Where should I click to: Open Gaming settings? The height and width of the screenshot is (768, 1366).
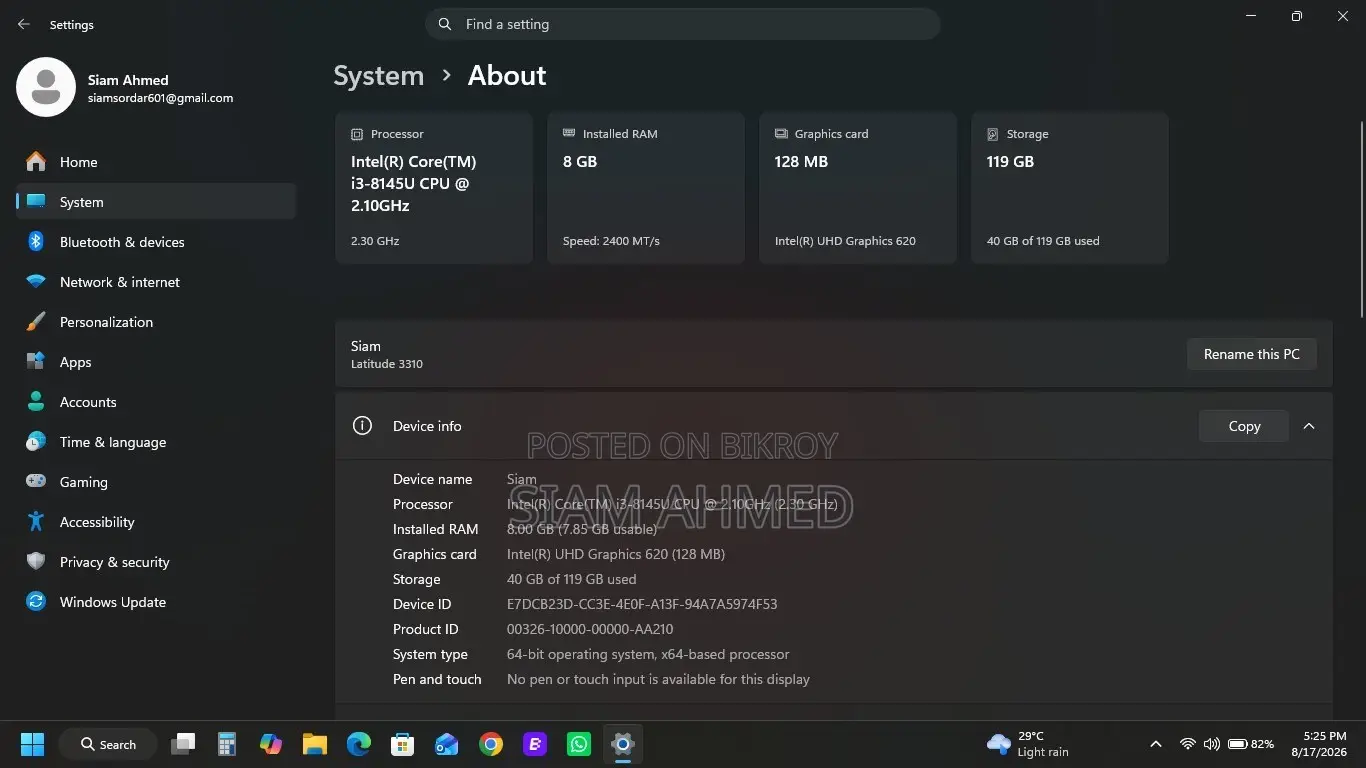156,482
